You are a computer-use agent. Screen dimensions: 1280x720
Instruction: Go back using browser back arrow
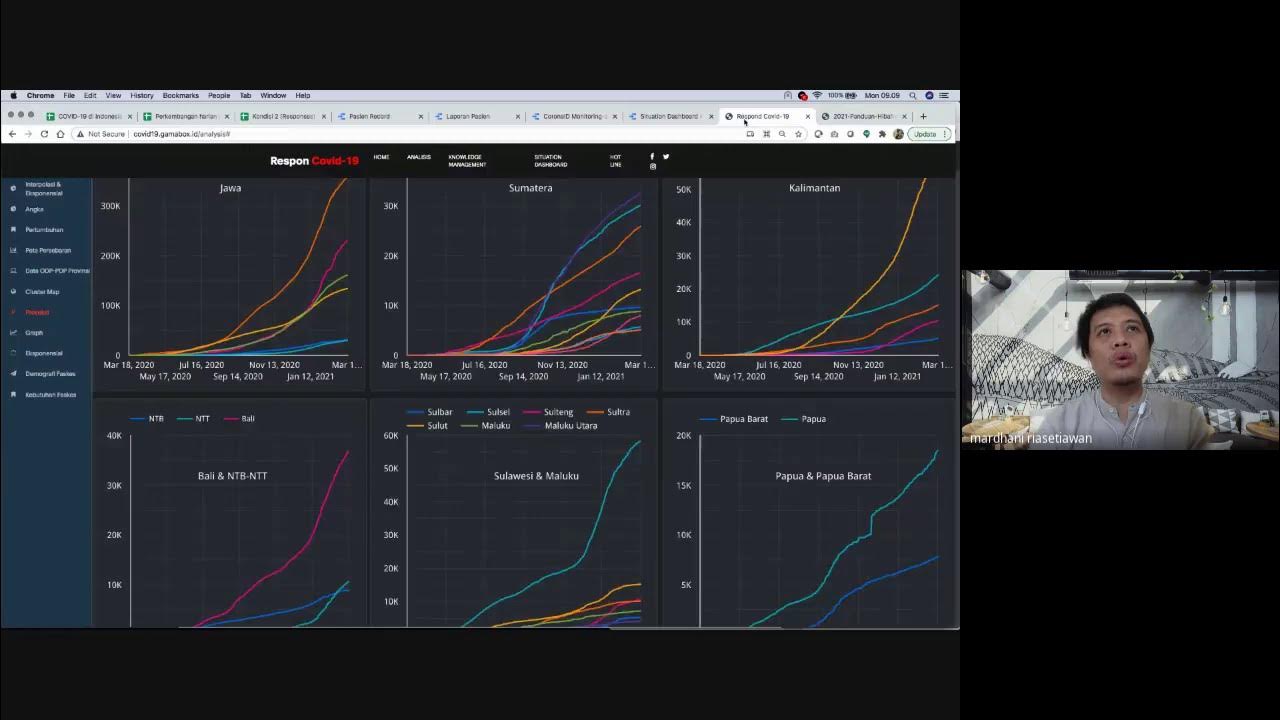[x=12, y=134]
